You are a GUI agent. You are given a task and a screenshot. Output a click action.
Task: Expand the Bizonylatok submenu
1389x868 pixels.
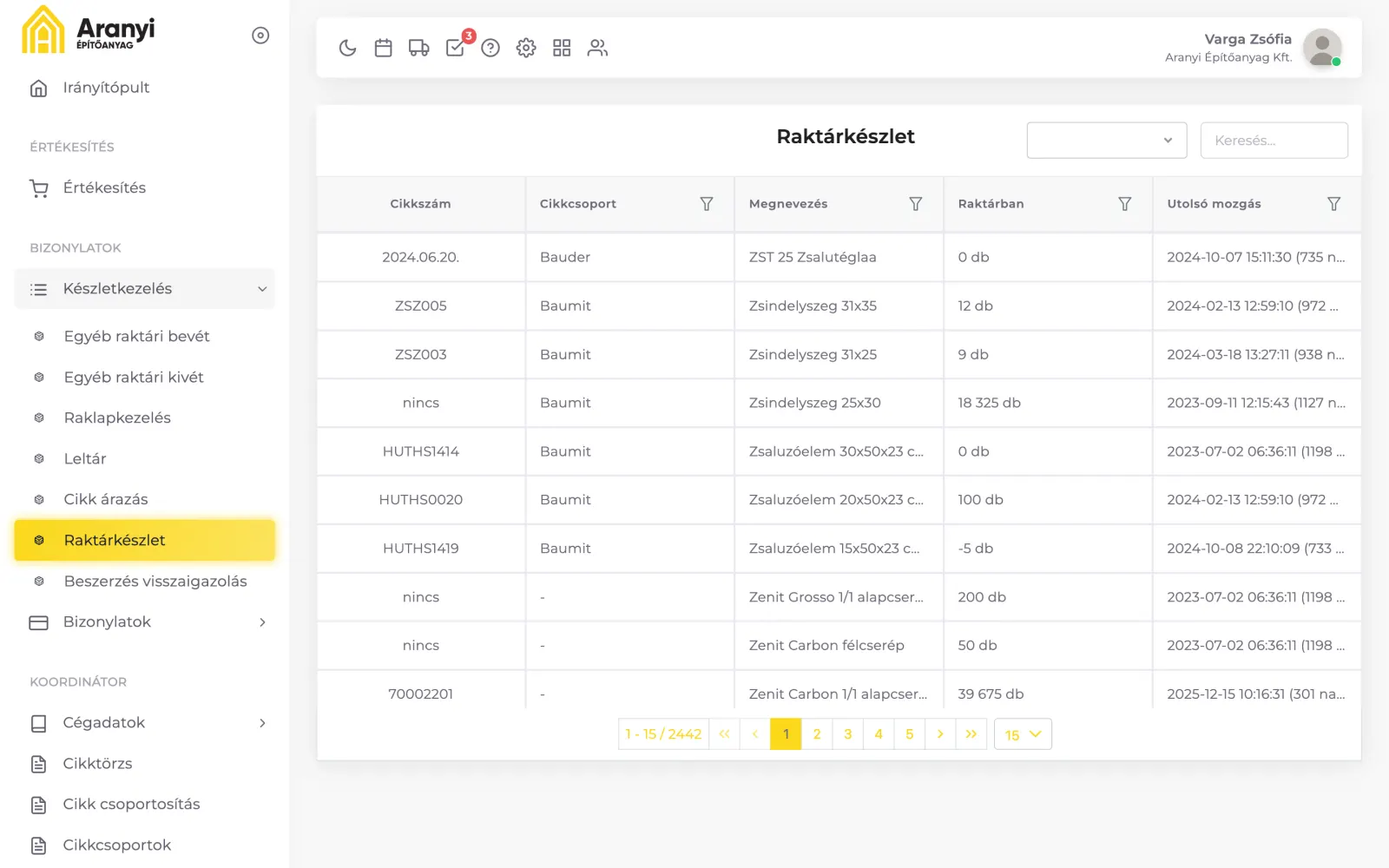click(x=144, y=622)
